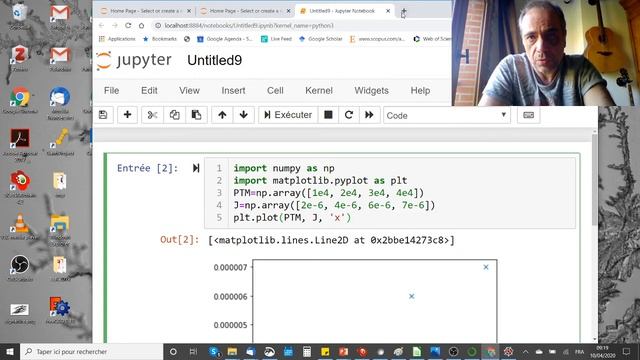This screenshot has width=640, height=360.
Task: Open Google Chrome desktop shortcut
Action: tap(20, 100)
